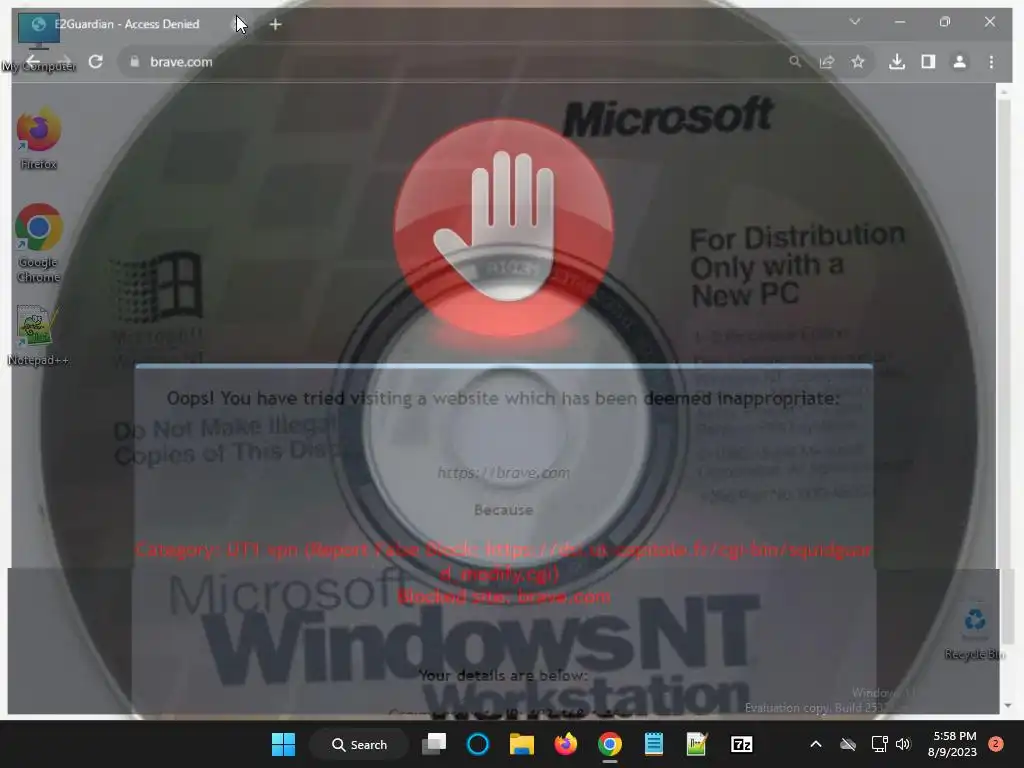Open the Windows Start menu

pos(283,744)
